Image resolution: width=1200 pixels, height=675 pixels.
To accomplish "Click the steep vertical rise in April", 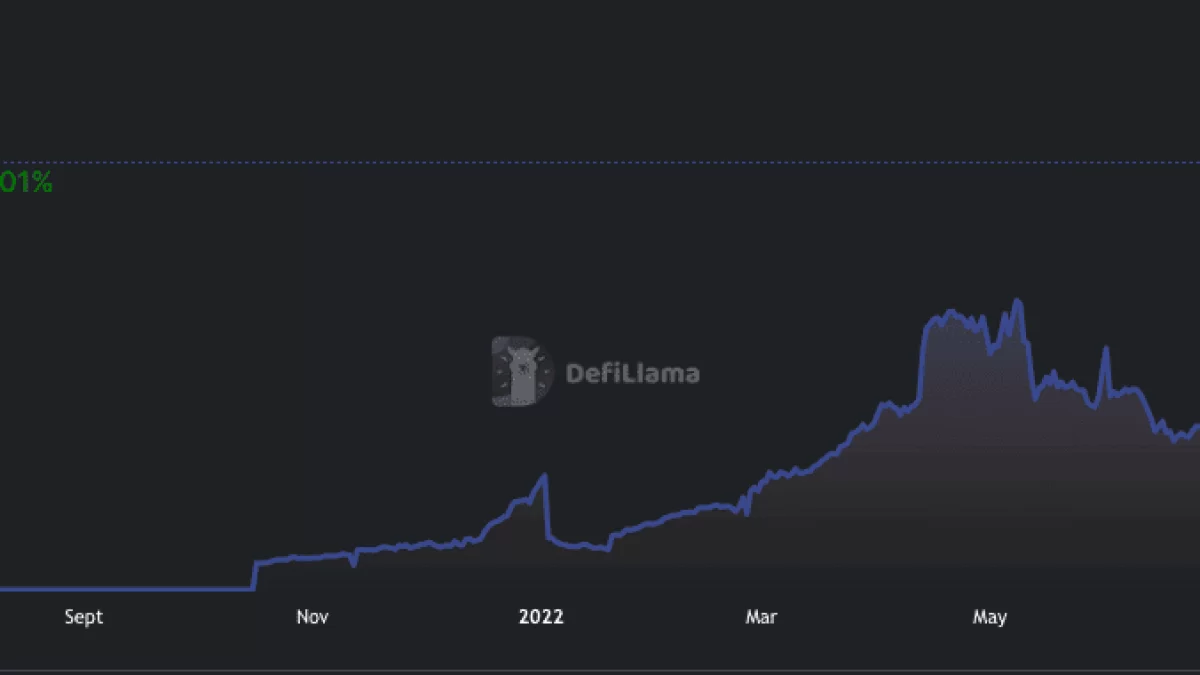I will click(x=922, y=360).
